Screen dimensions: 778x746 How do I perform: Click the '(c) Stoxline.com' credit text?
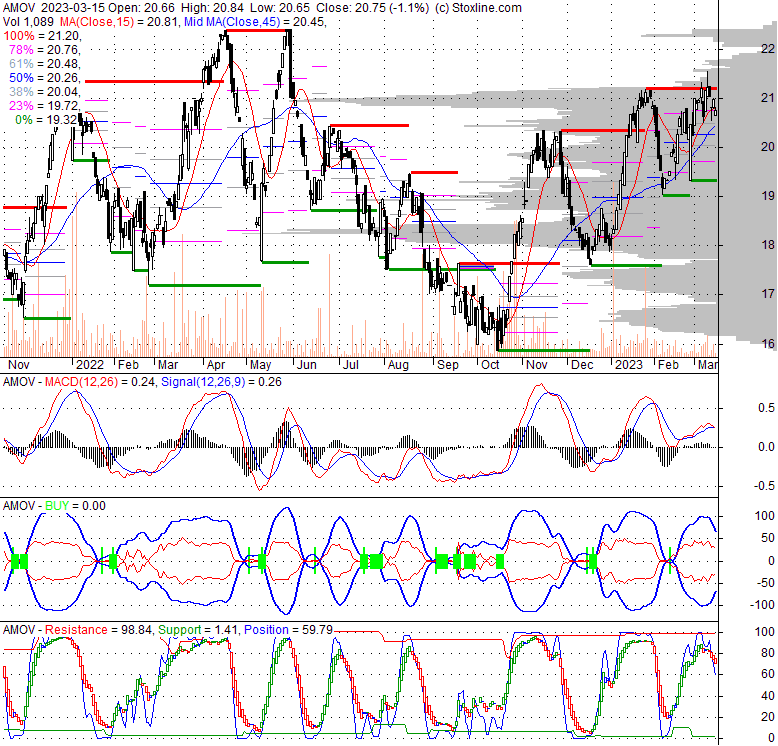pyautogui.click(x=478, y=8)
